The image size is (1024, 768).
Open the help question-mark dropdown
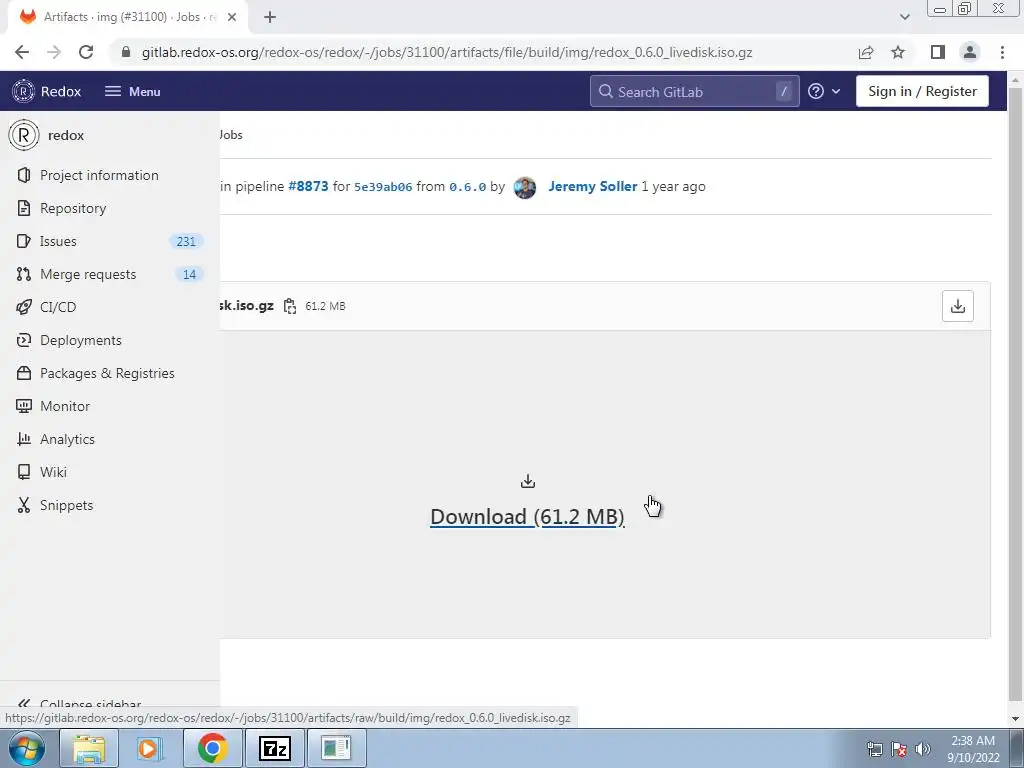824,91
